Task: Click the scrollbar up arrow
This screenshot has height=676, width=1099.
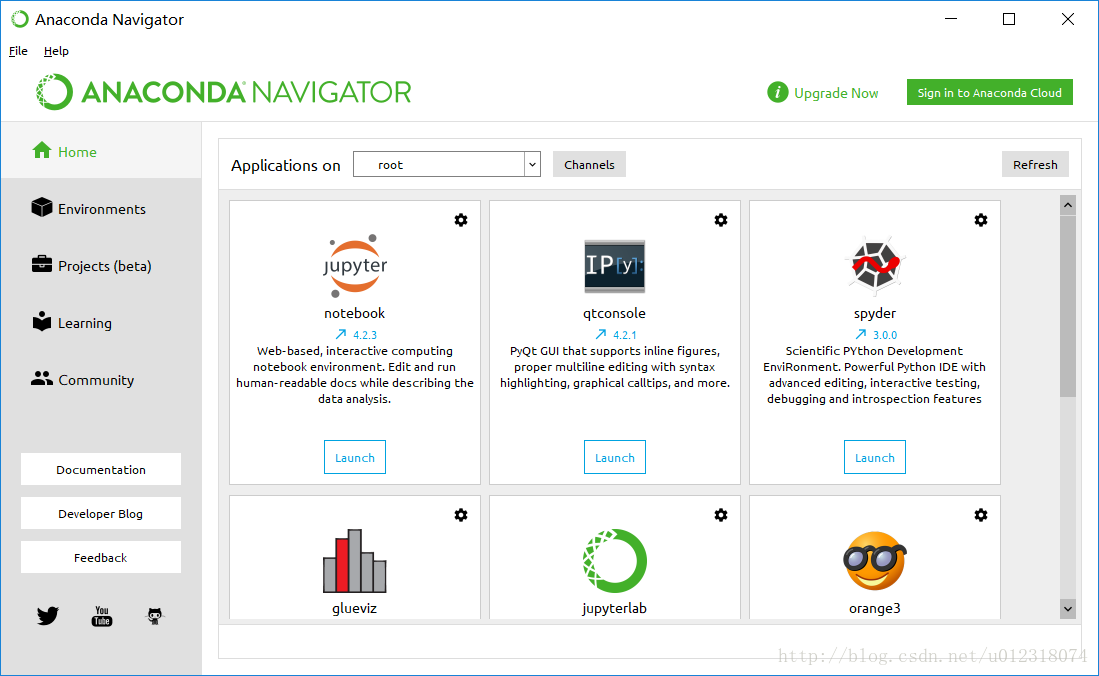Action: pyautogui.click(x=1067, y=205)
